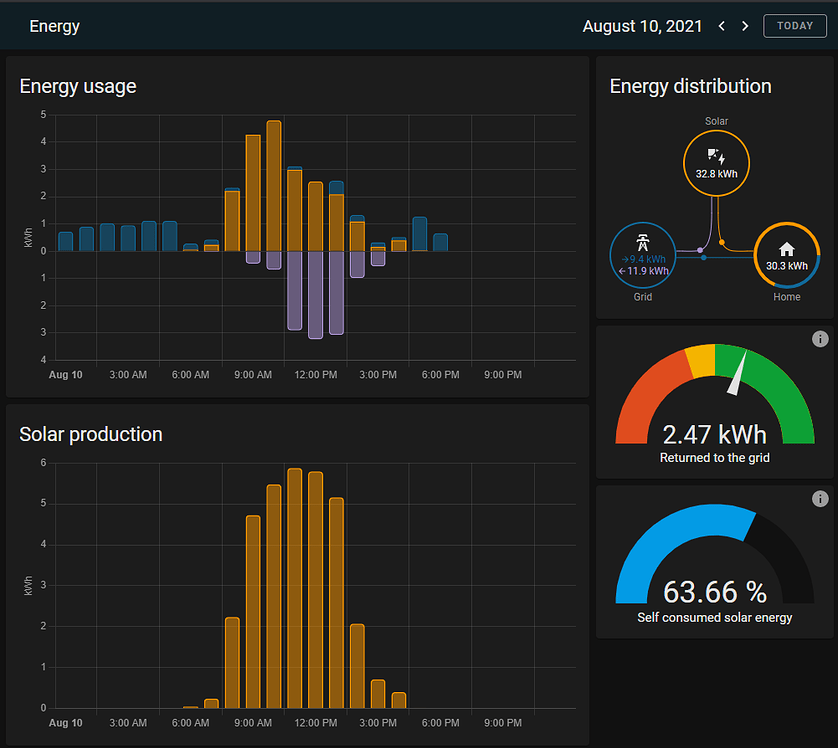Click the Energy page title in header
The width and height of the screenshot is (838, 748).
pos(54,26)
